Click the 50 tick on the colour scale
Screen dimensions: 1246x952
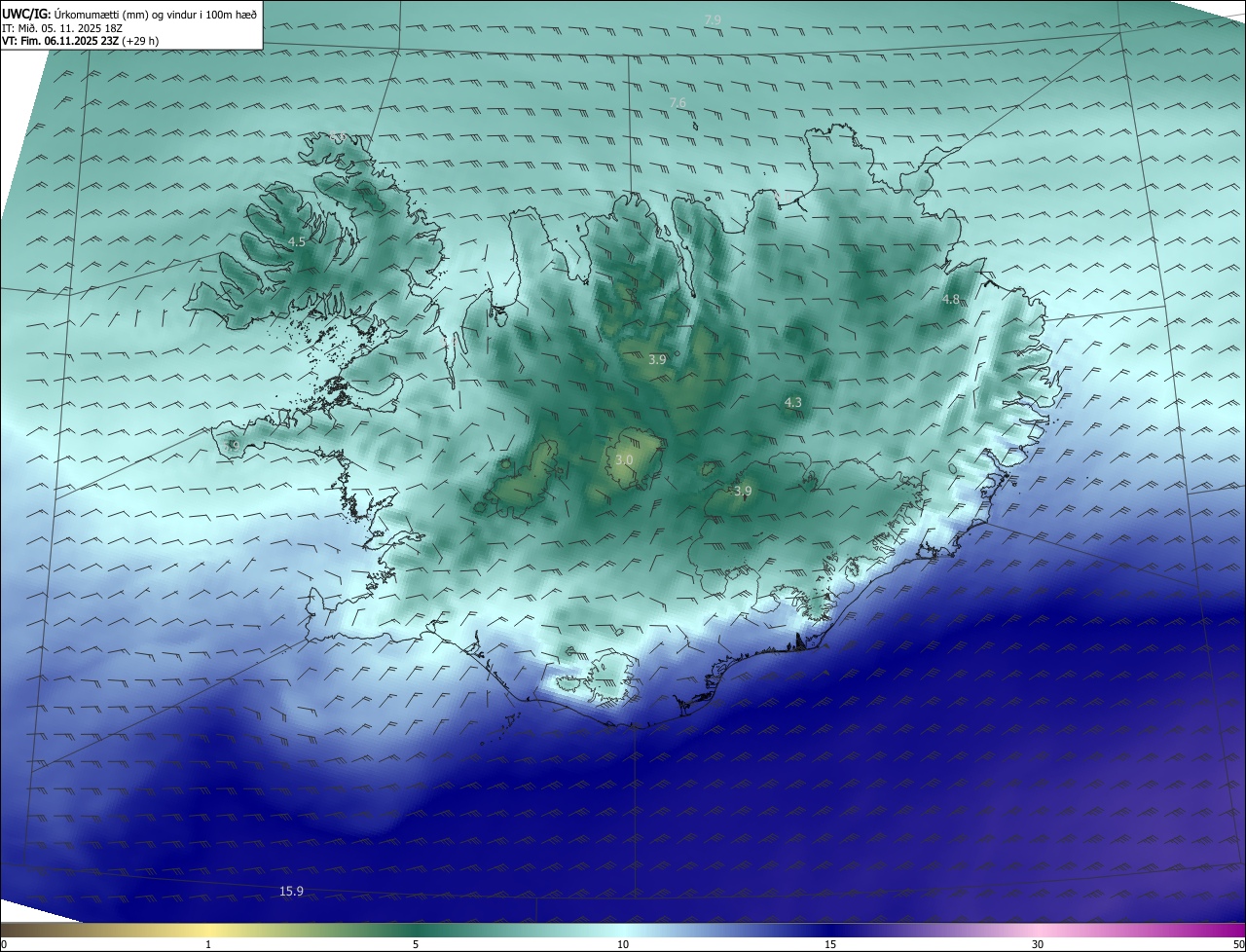point(1238,944)
